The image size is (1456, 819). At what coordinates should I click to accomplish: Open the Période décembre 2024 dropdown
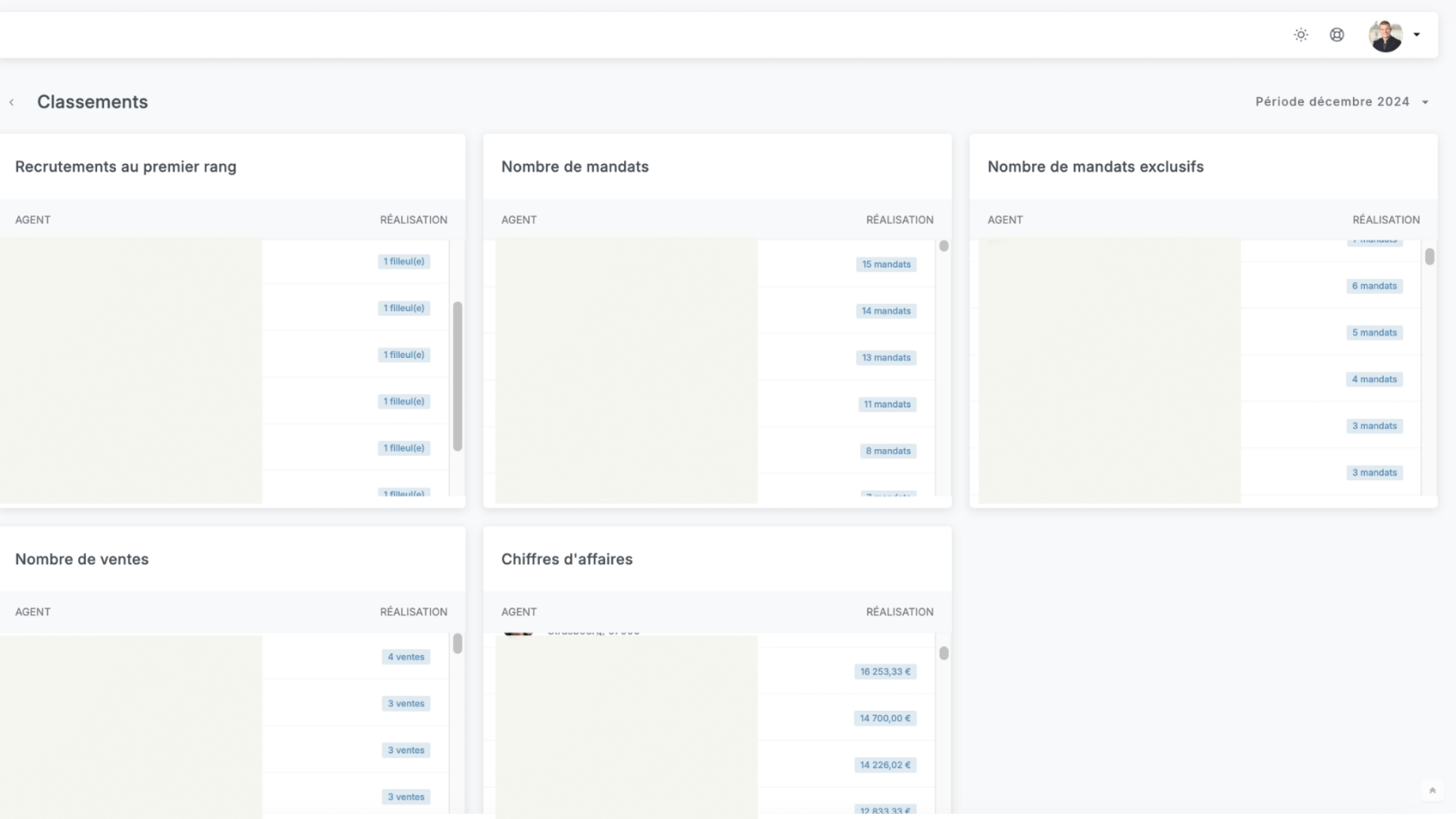point(1342,101)
